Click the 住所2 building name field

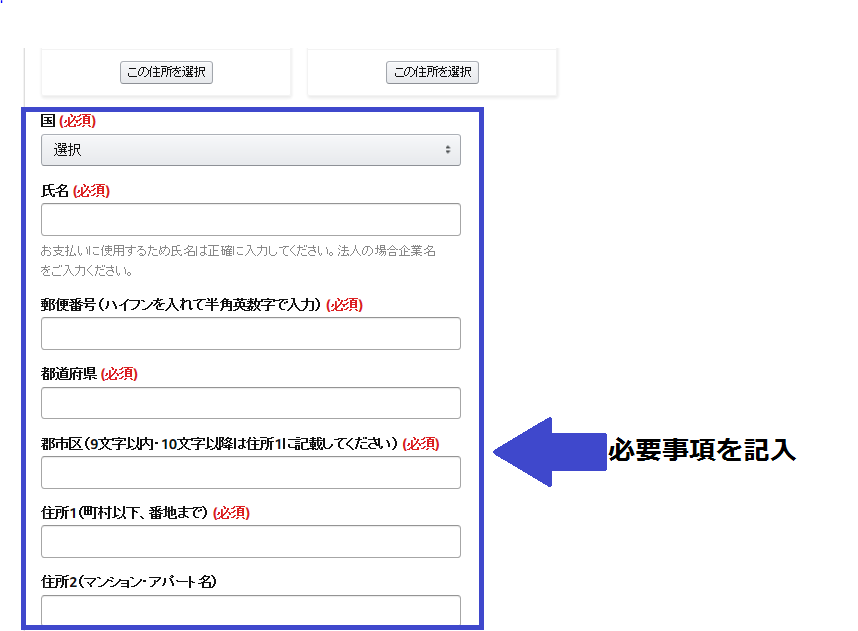250,608
